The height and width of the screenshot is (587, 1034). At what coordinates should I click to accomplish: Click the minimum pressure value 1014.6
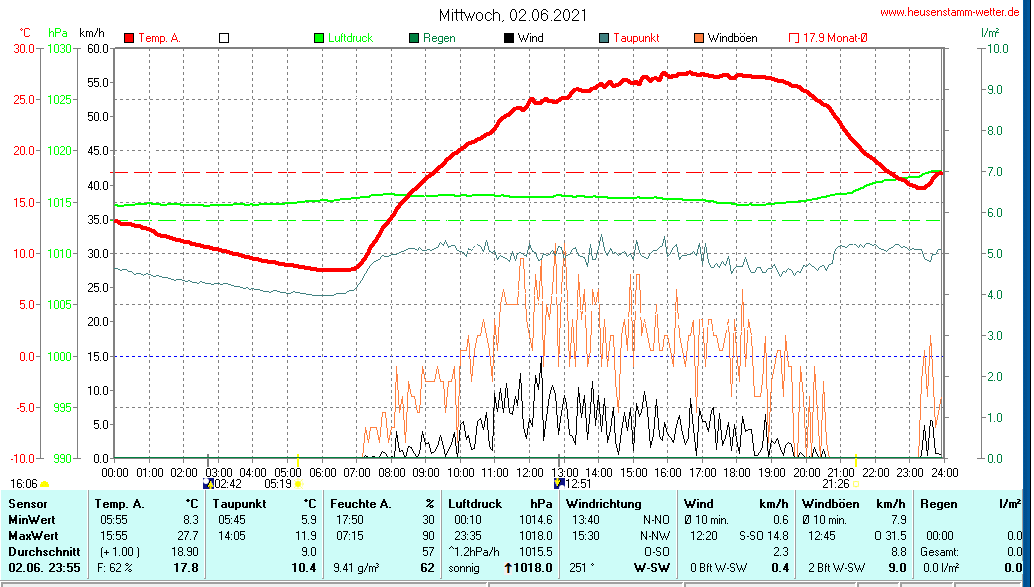(x=535, y=520)
